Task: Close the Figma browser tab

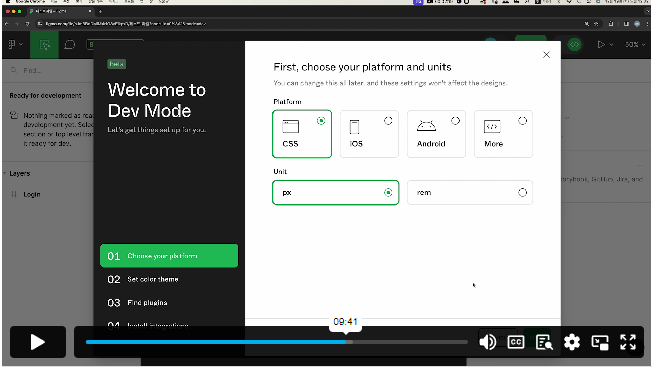Action: click(90, 11)
